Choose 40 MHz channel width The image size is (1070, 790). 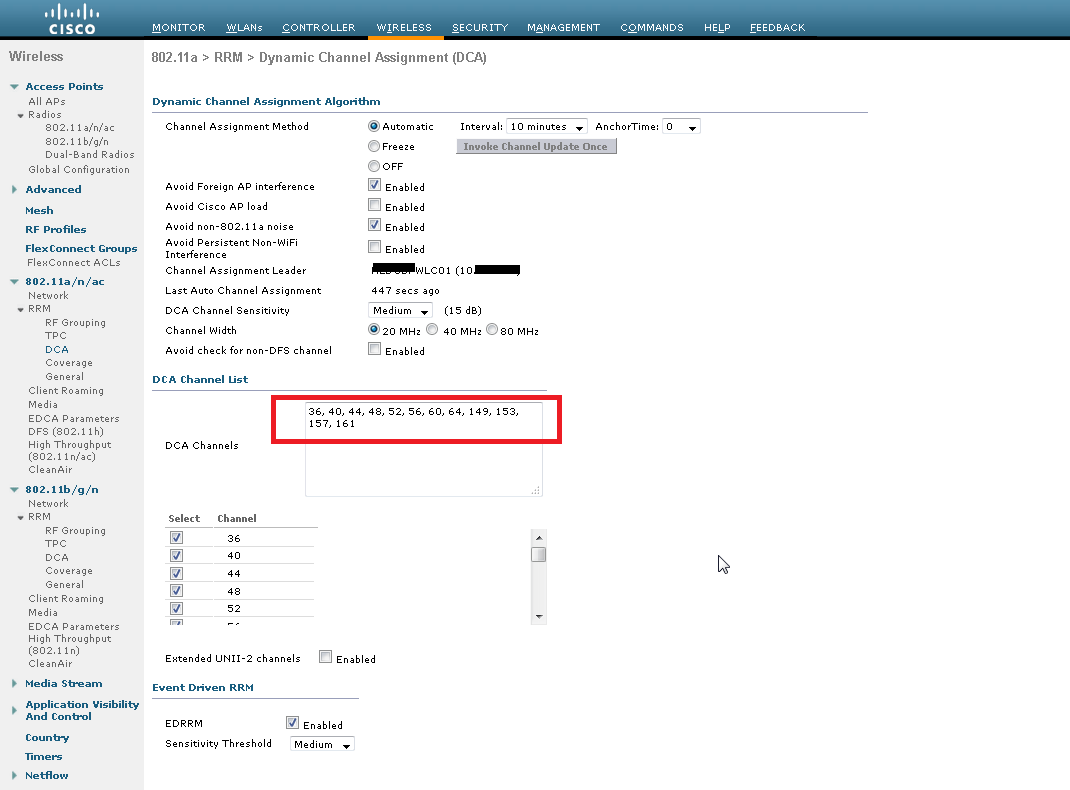pyautogui.click(x=432, y=330)
